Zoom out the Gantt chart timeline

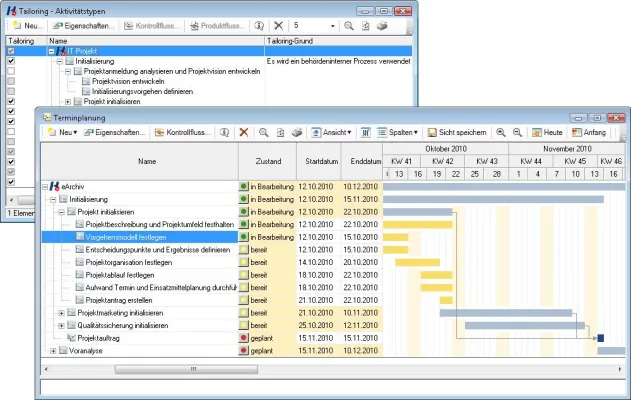click(x=517, y=132)
